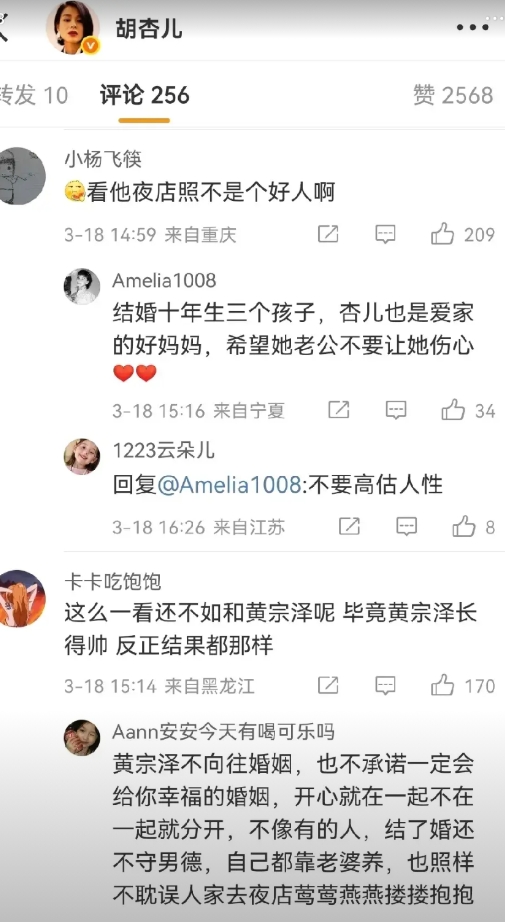
Task: Like Amelia1008's comment with 34 likes
Action: 453,410
